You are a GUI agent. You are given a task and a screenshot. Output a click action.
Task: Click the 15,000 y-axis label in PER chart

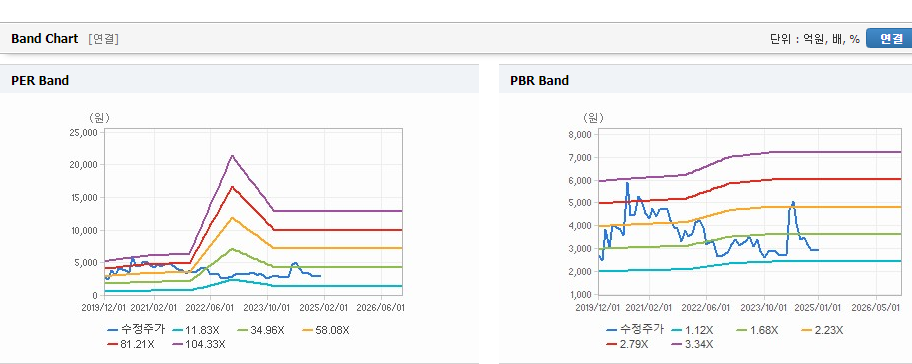tap(84, 198)
